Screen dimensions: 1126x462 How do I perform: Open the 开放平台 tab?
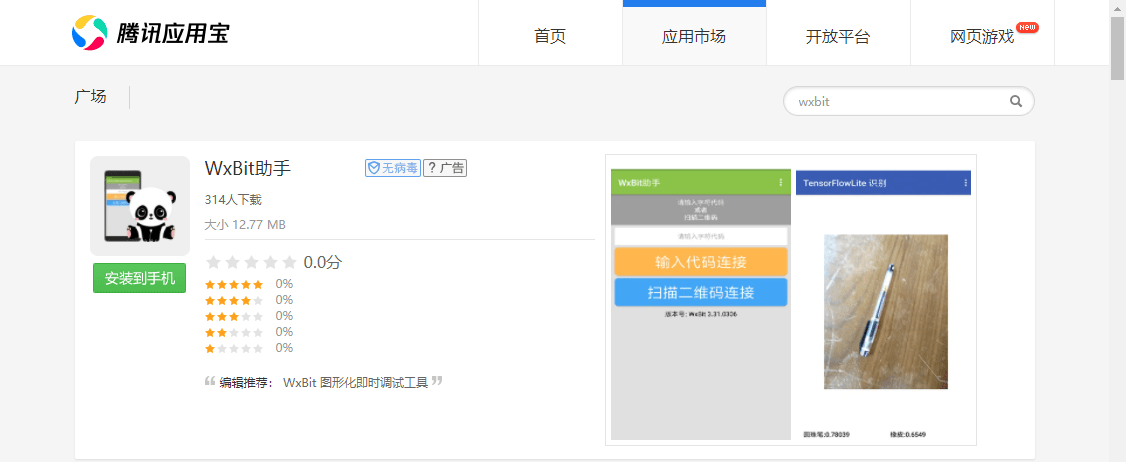click(838, 37)
